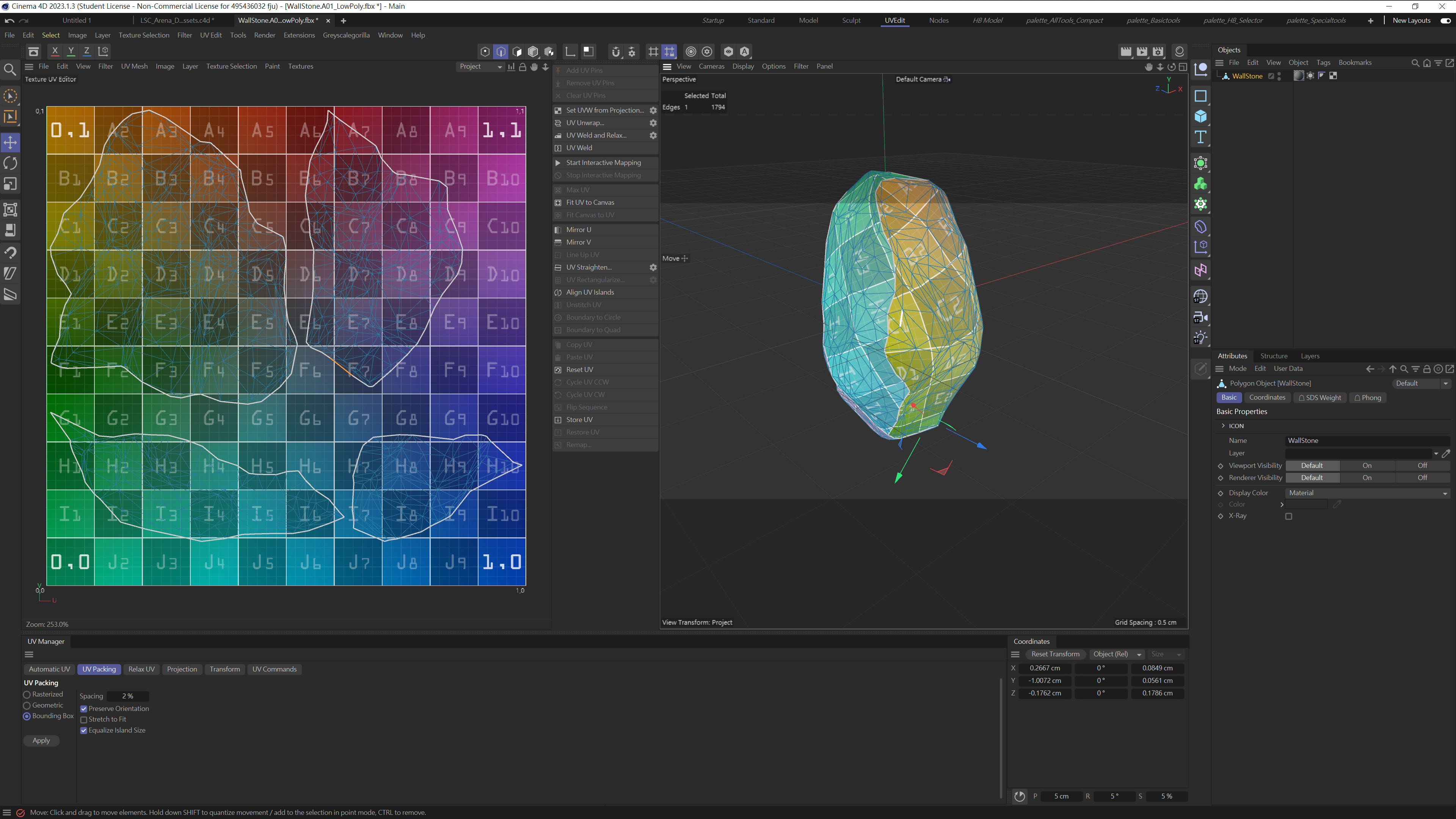Click the Cube primitive icon
1456x819 pixels.
1200,116
